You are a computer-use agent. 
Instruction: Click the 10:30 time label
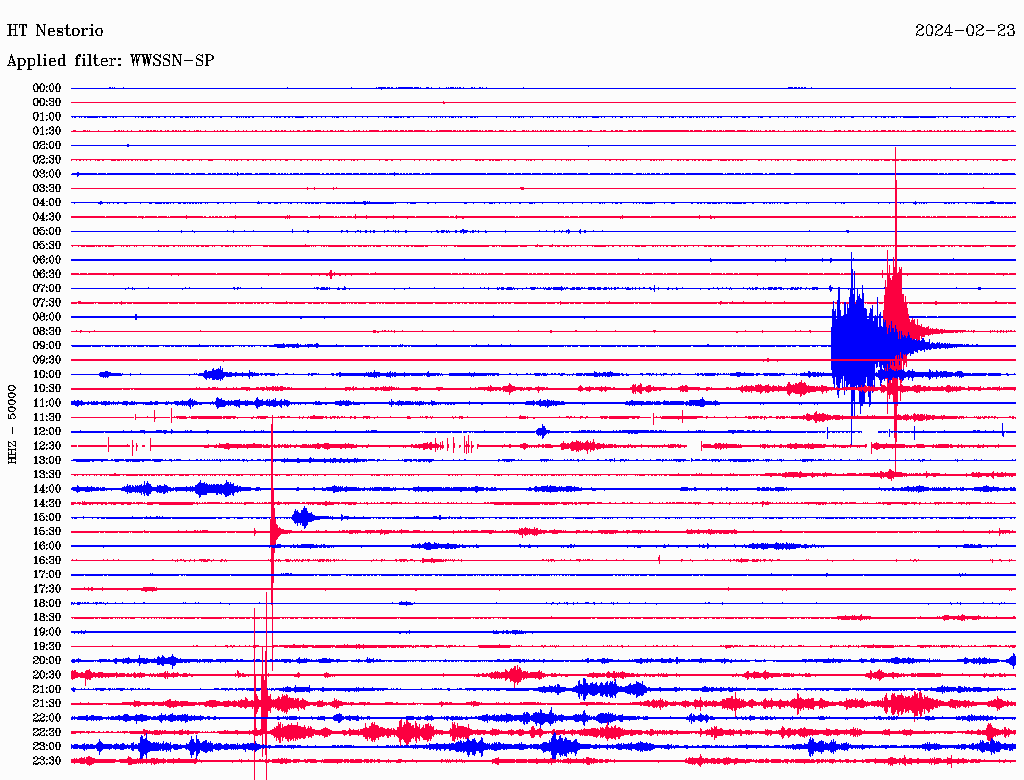point(47,389)
